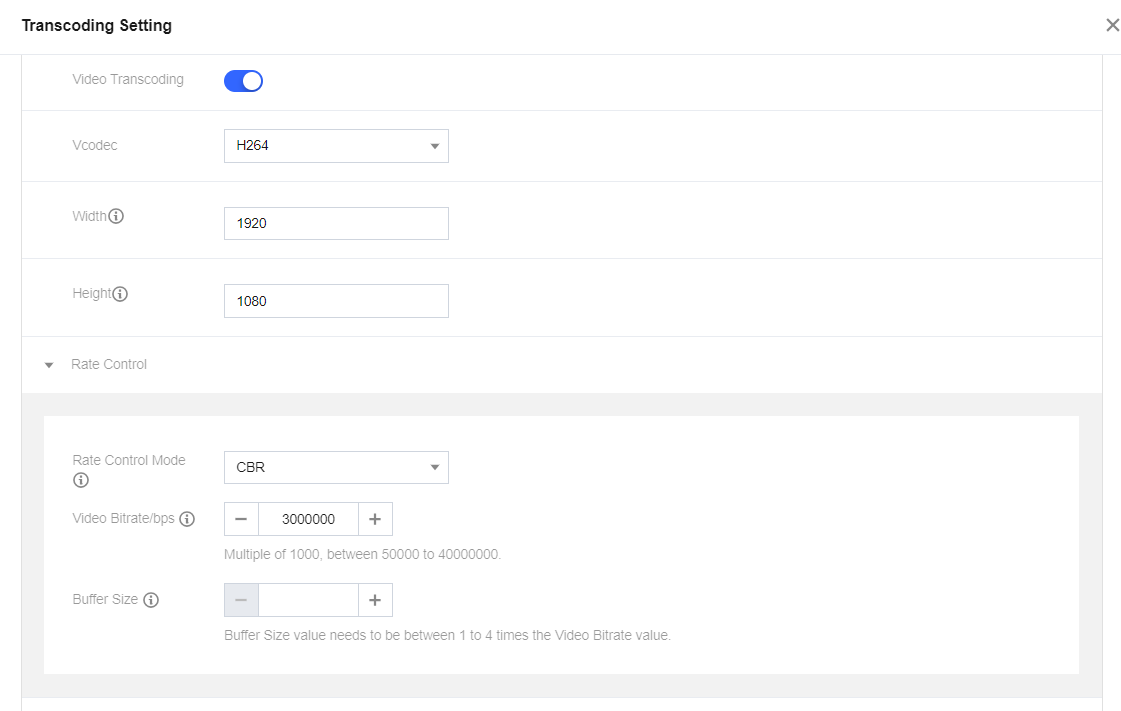Image resolution: width=1121 pixels, height=711 pixels.
Task: Open the Rate Control Mode CBR dropdown
Action: pyautogui.click(x=336, y=467)
